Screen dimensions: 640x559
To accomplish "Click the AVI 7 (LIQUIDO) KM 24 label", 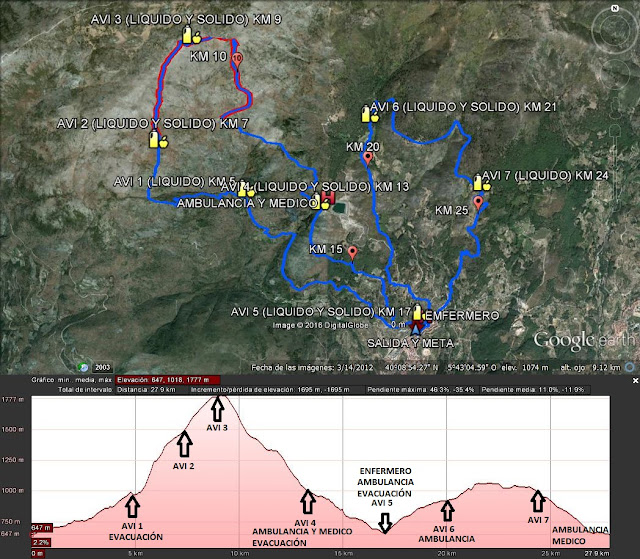I will (545, 175).
